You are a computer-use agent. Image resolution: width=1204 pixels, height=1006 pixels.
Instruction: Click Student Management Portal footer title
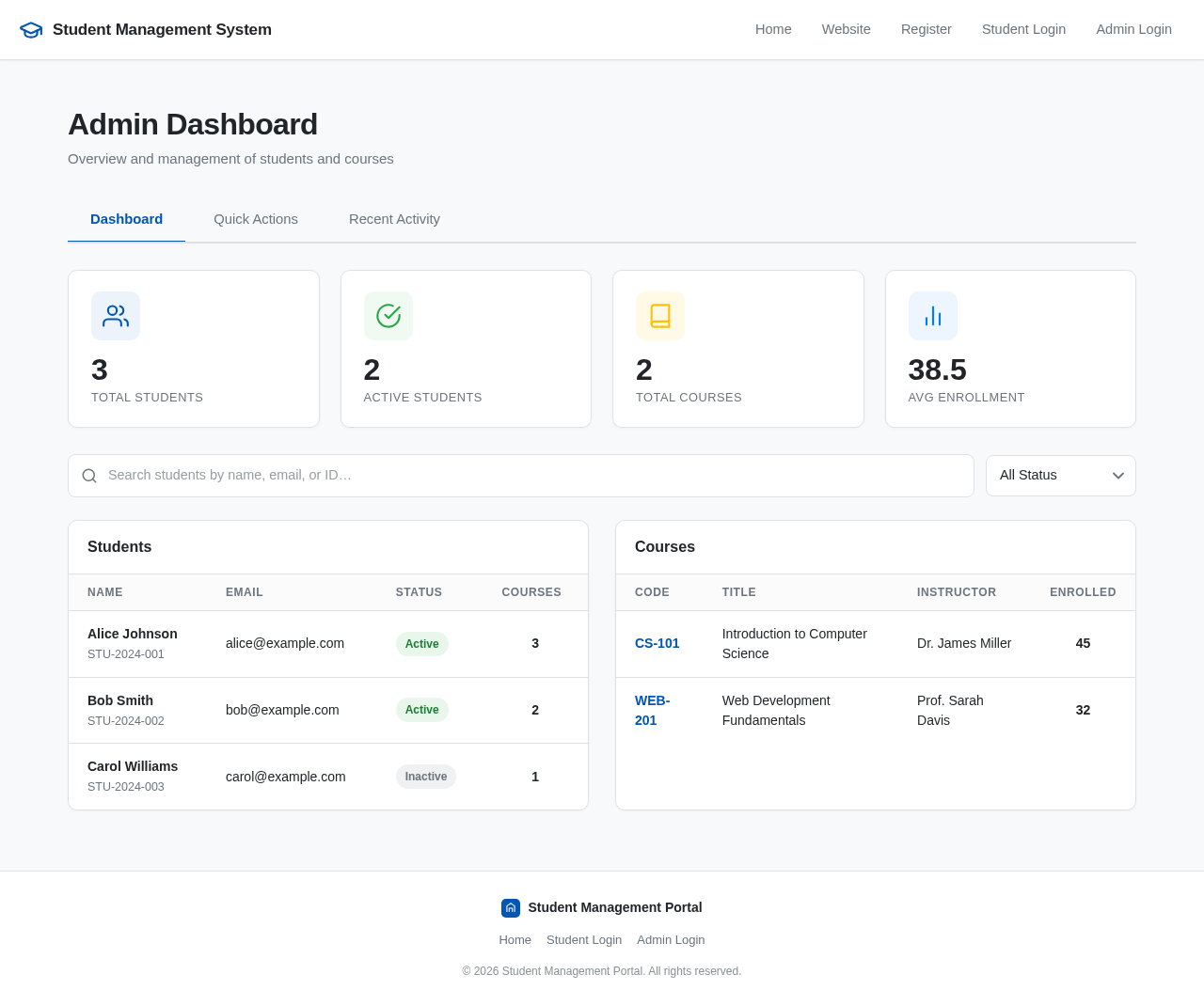(615, 908)
